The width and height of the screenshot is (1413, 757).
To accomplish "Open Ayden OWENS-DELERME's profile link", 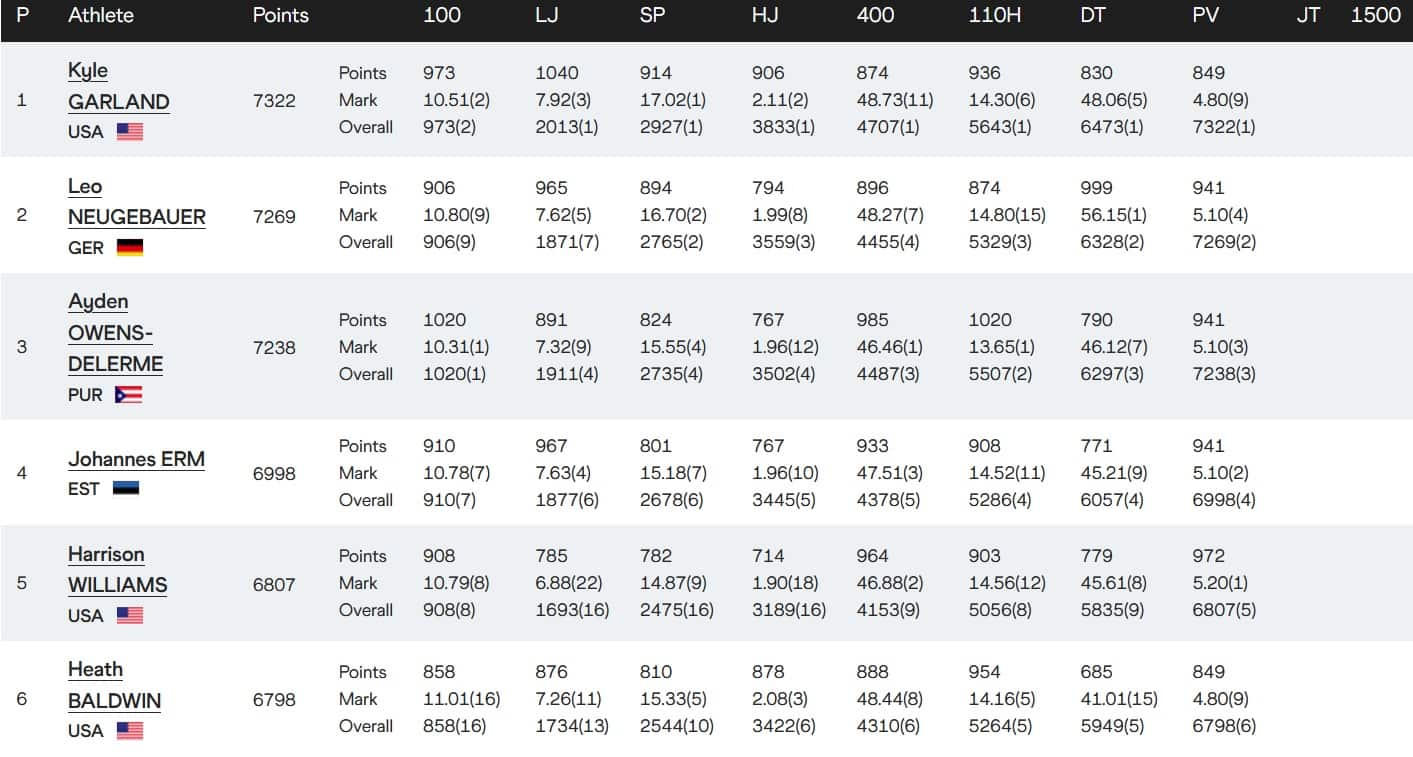I will coord(115,333).
